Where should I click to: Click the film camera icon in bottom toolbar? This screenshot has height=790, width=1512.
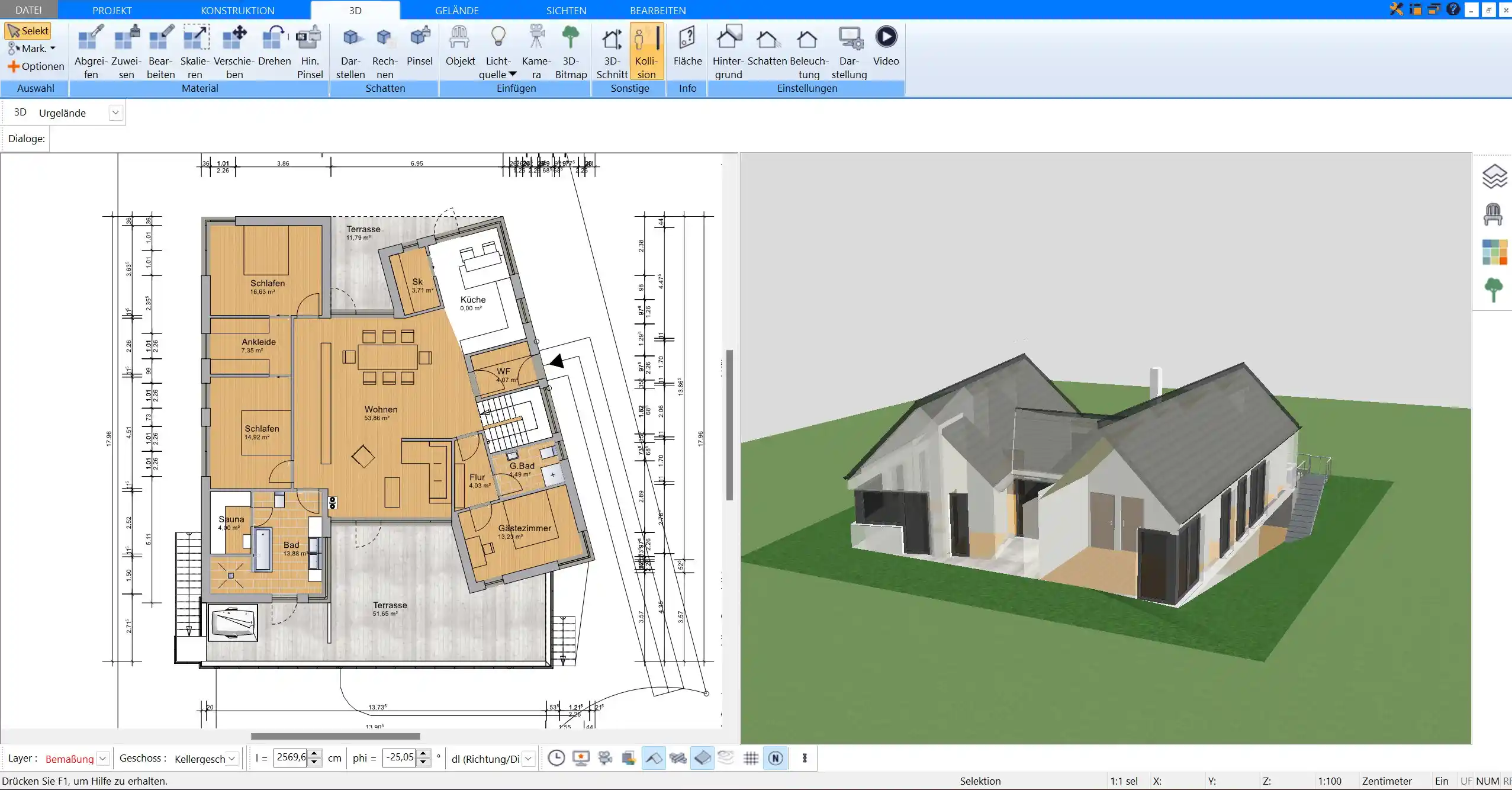[605, 758]
